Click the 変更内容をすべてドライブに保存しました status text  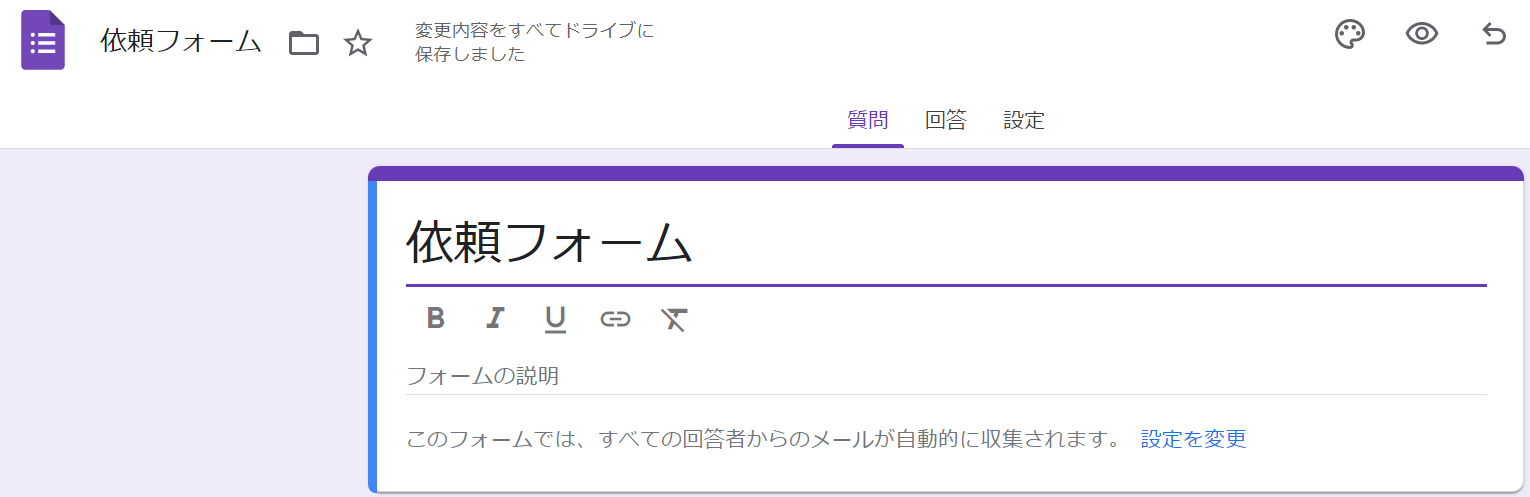535,42
